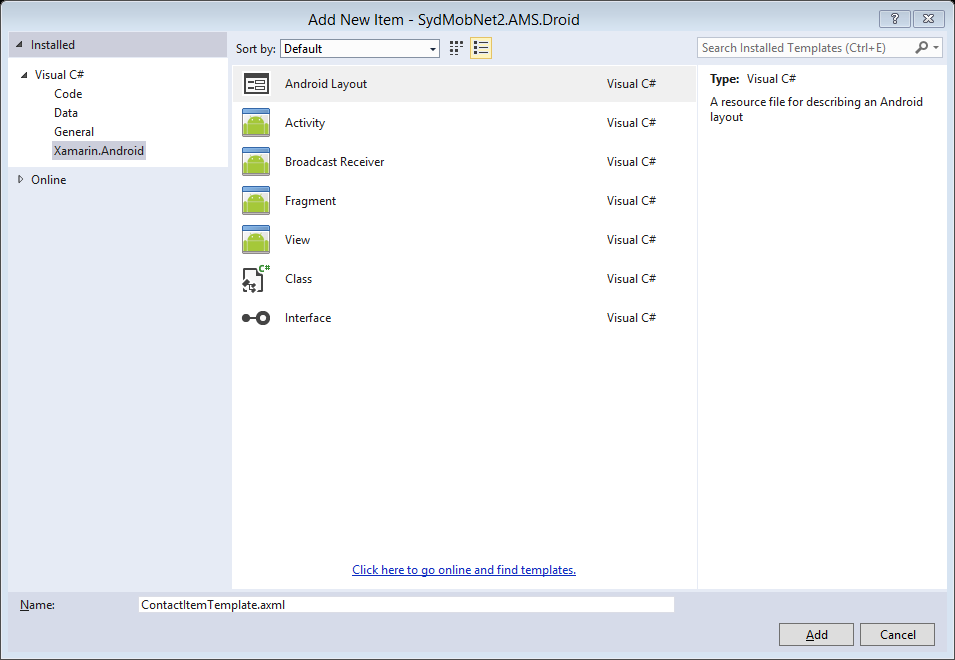Select the Visual C# tree label

59,75
